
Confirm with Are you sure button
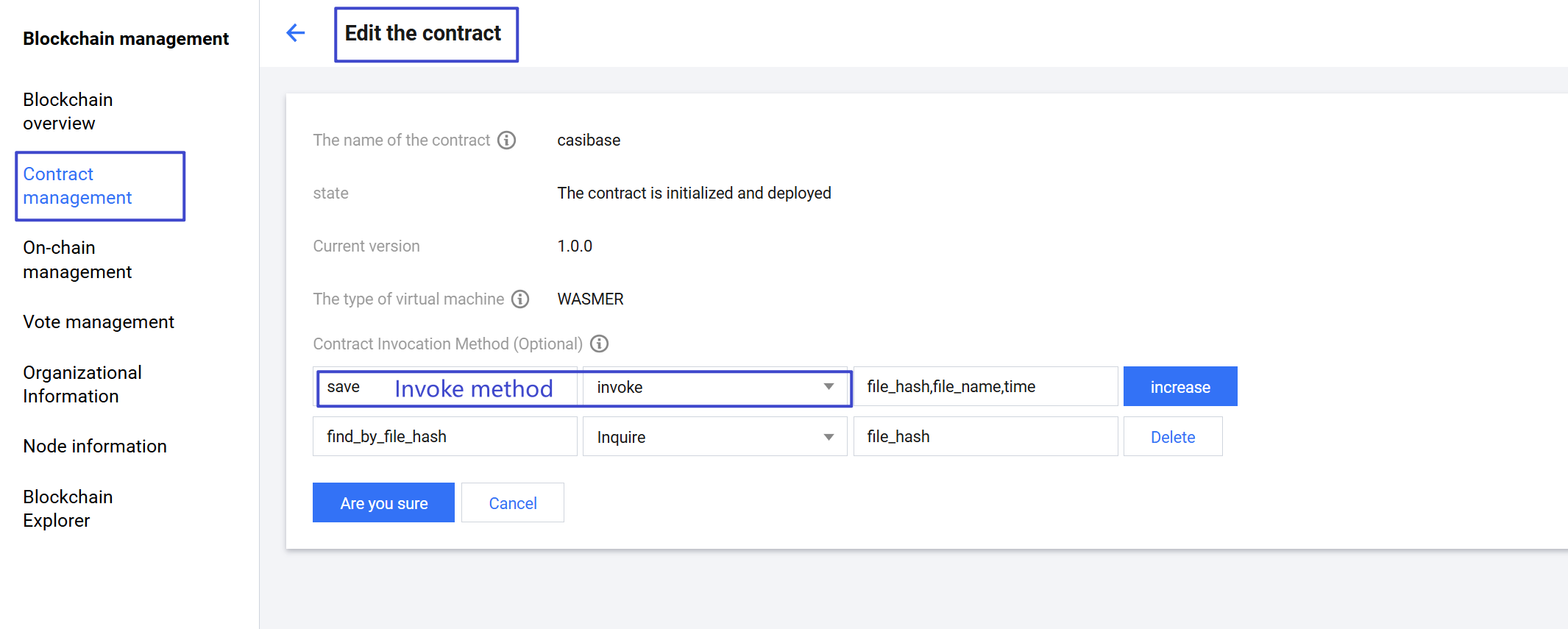pos(383,503)
